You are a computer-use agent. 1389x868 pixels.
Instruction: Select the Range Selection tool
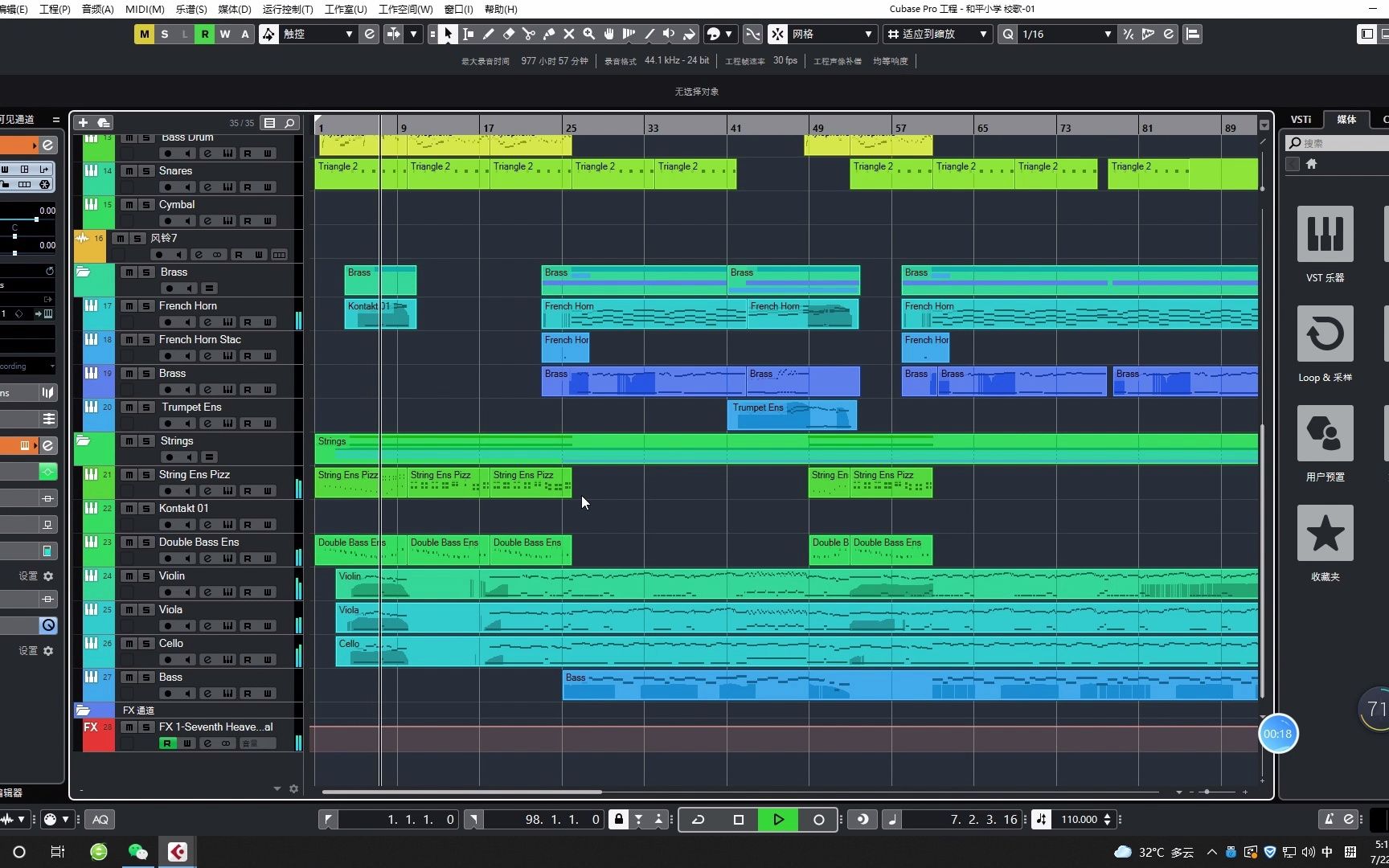tap(469, 34)
